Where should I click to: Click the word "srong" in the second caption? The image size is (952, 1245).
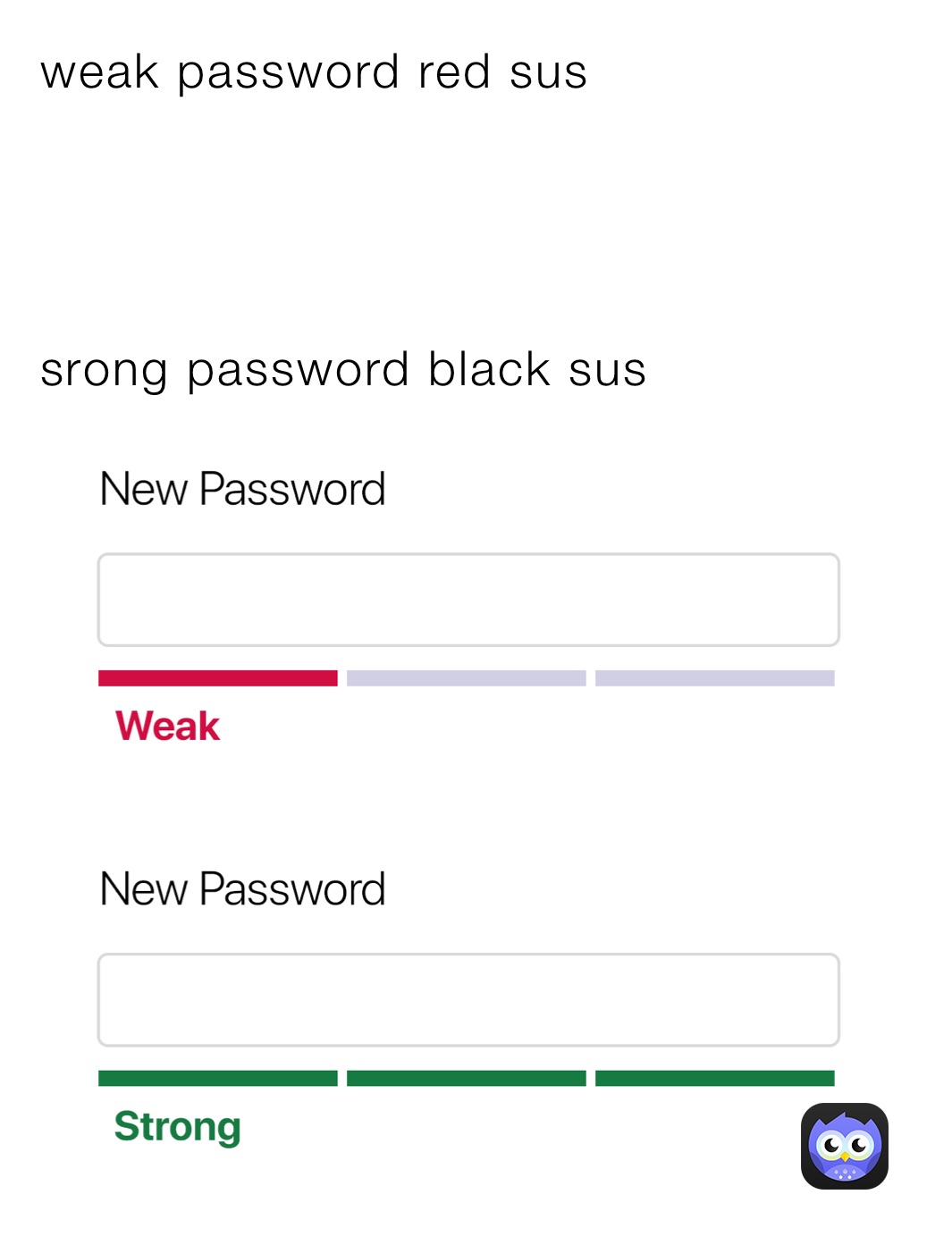(x=104, y=371)
